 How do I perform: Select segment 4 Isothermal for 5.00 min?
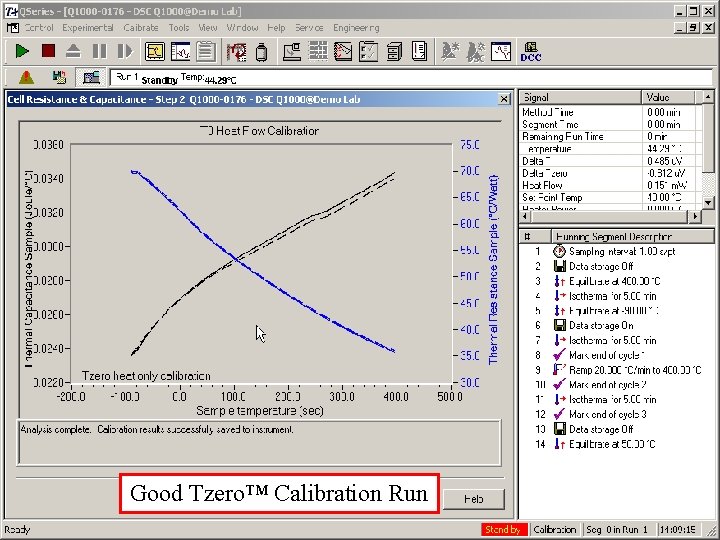point(615,296)
